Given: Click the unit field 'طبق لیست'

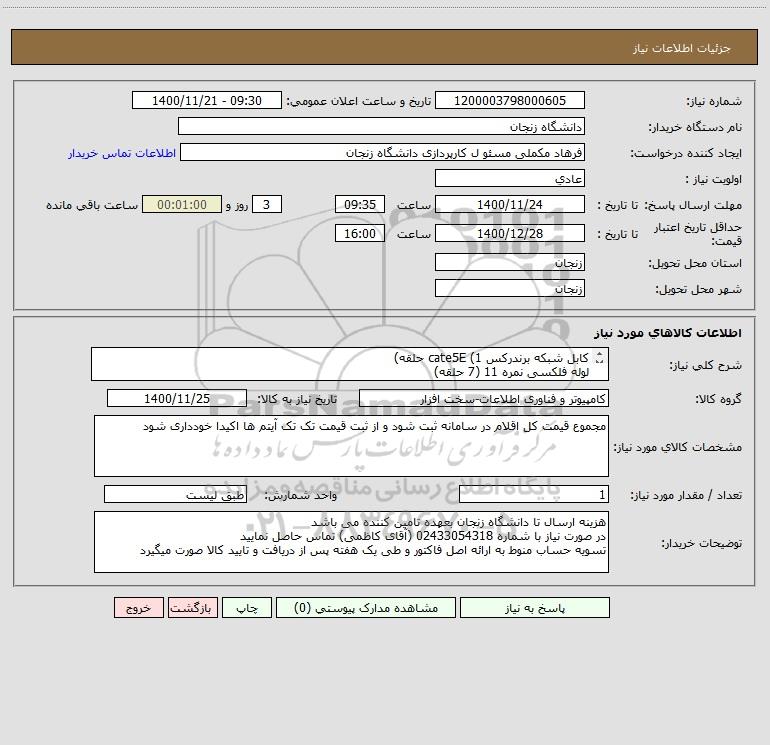Looking at the screenshot, I should [x=175, y=494].
